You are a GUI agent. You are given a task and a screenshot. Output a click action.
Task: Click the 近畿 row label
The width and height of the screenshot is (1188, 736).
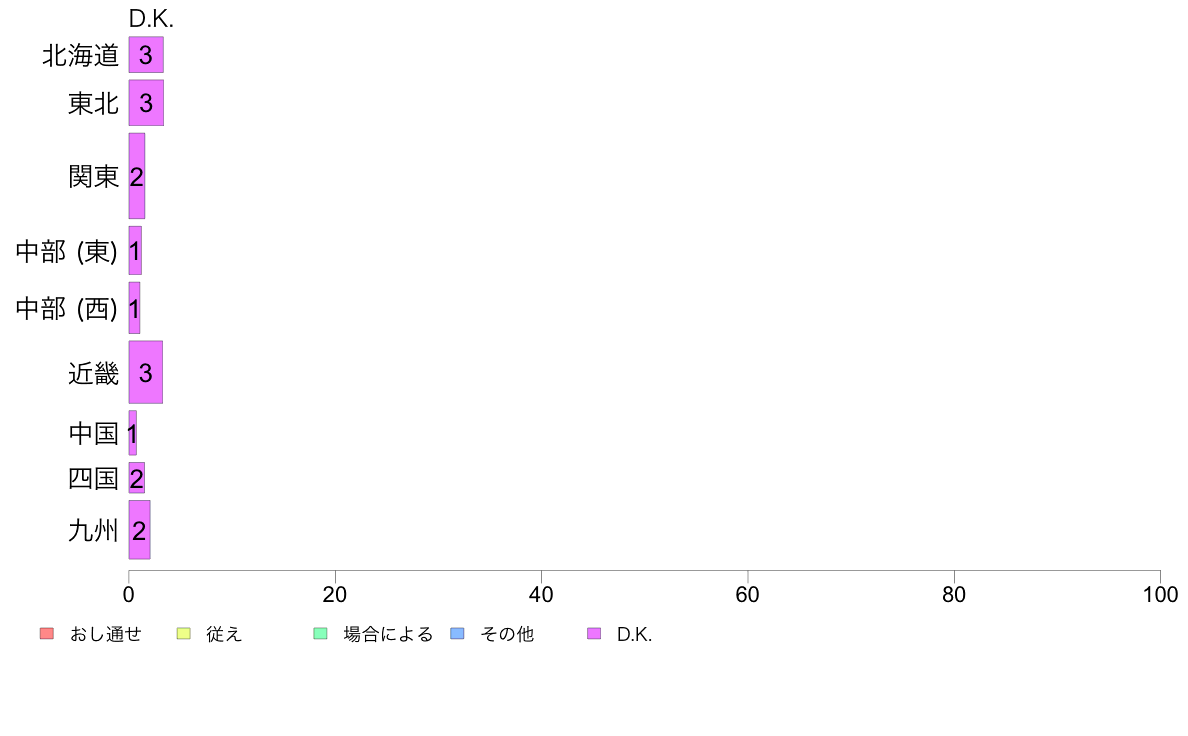click(94, 373)
